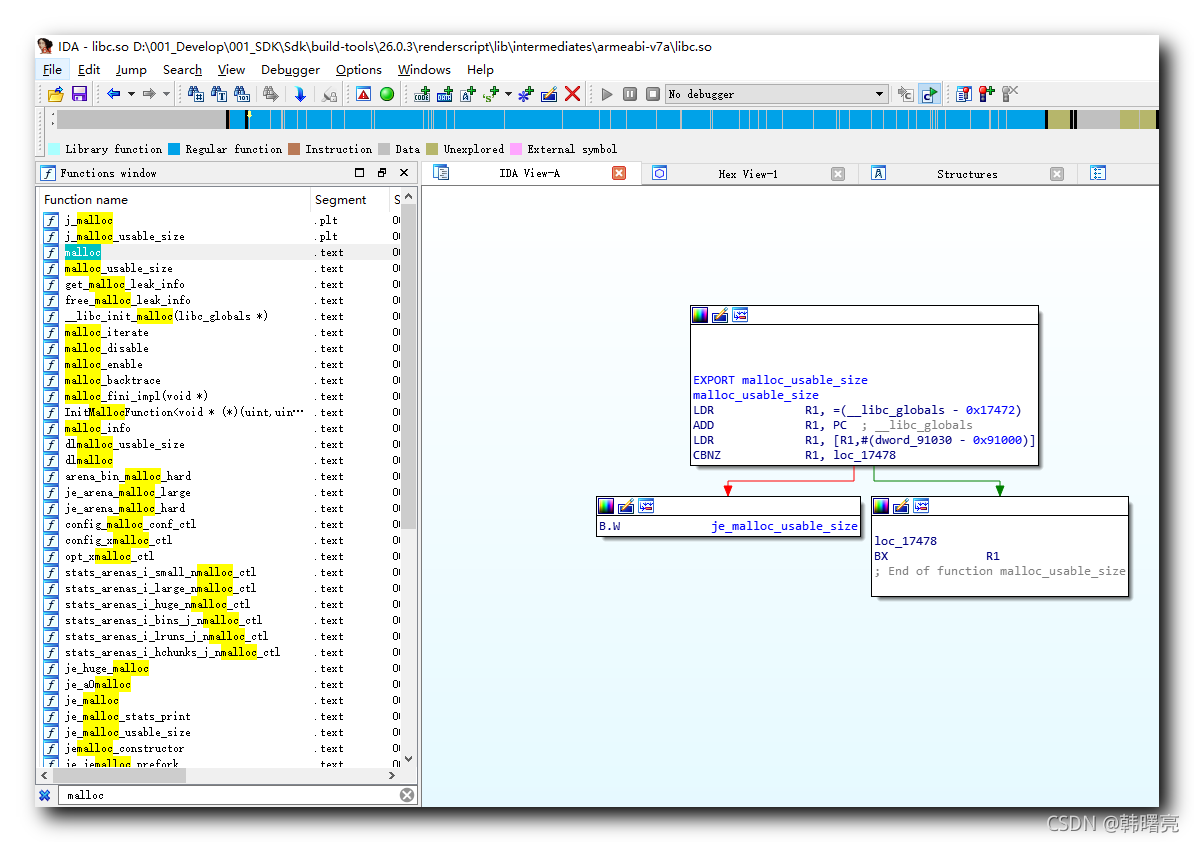Click the Open file toolbar icon
The width and height of the screenshot is (1194, 842).
point(56,94)
